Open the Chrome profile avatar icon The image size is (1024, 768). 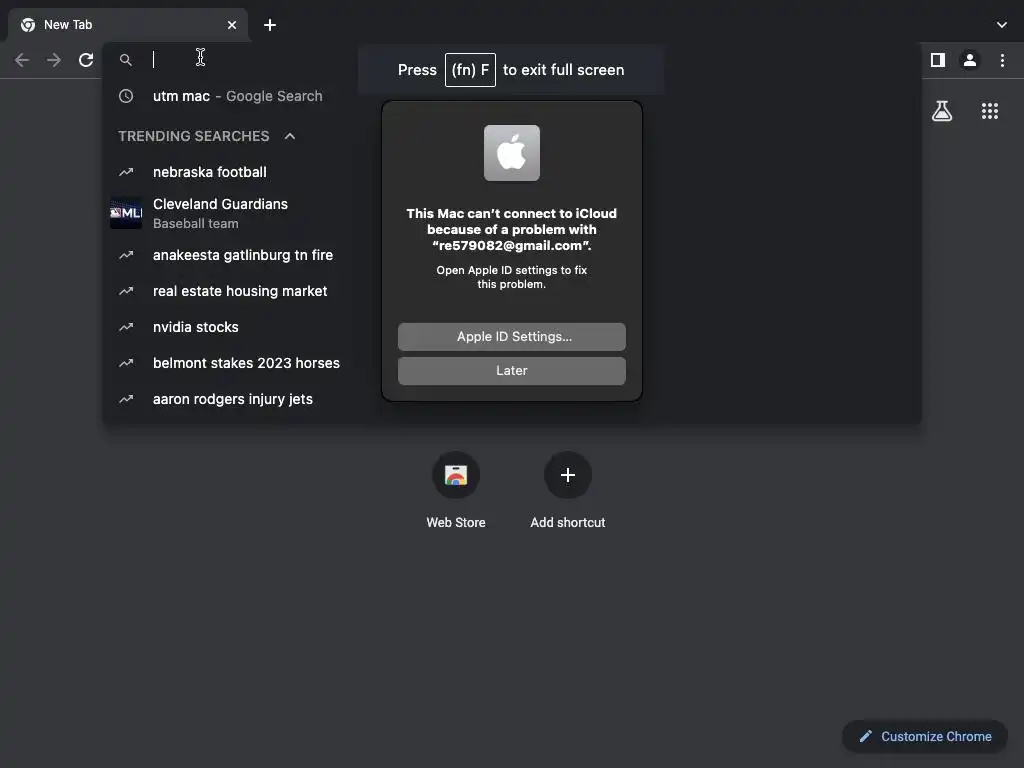pyautogui.click(x=970, y=60)
